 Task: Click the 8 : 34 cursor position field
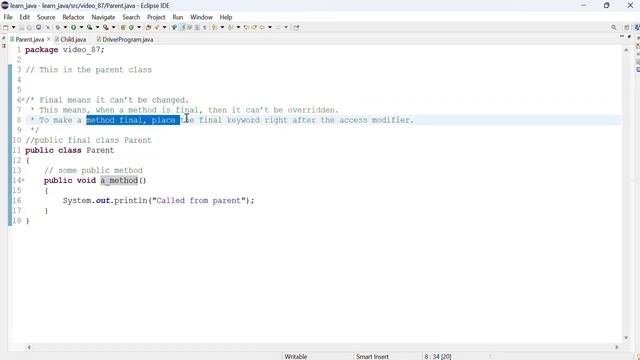[x=438, y=356]
